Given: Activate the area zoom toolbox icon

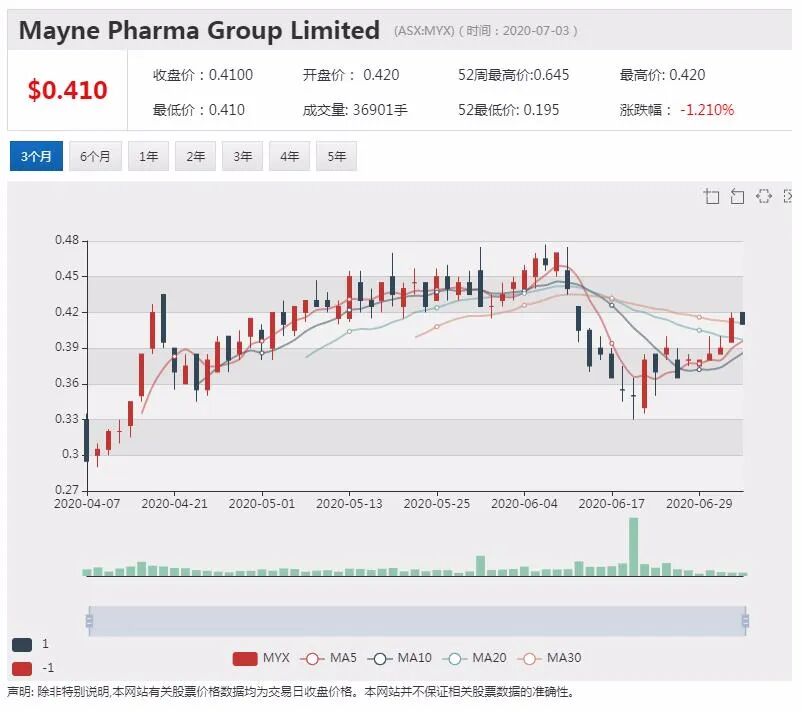Looking at the screenshot, I should (711, 196).
